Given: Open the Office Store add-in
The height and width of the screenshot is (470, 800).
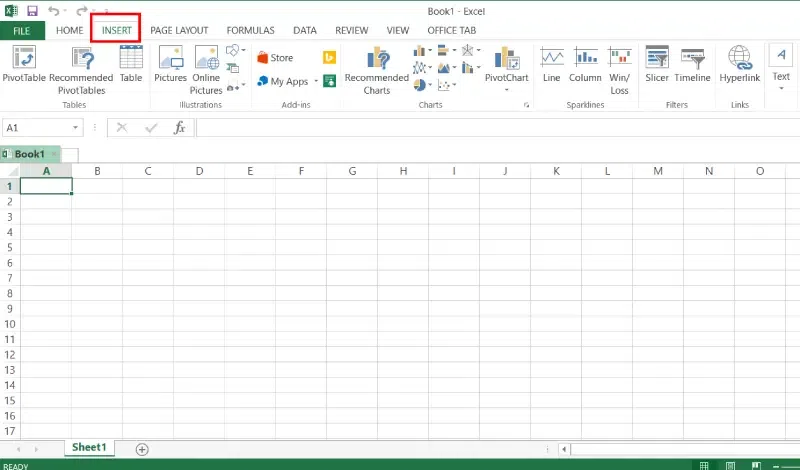Looking at the screenshot, I should point(276,58).
